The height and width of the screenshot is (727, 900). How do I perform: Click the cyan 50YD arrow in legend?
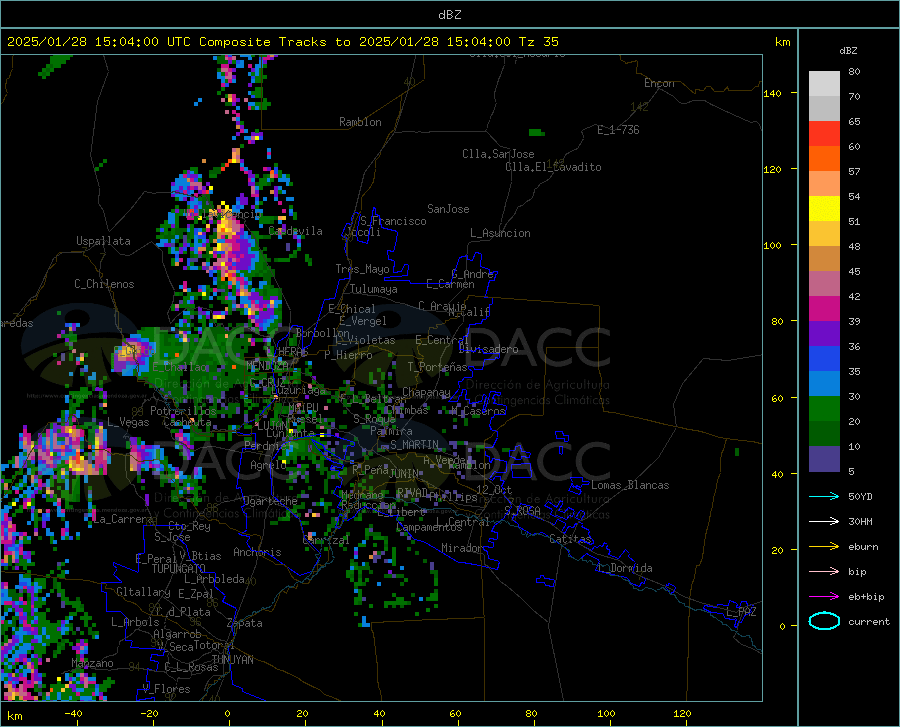click(x=824, y=496)
